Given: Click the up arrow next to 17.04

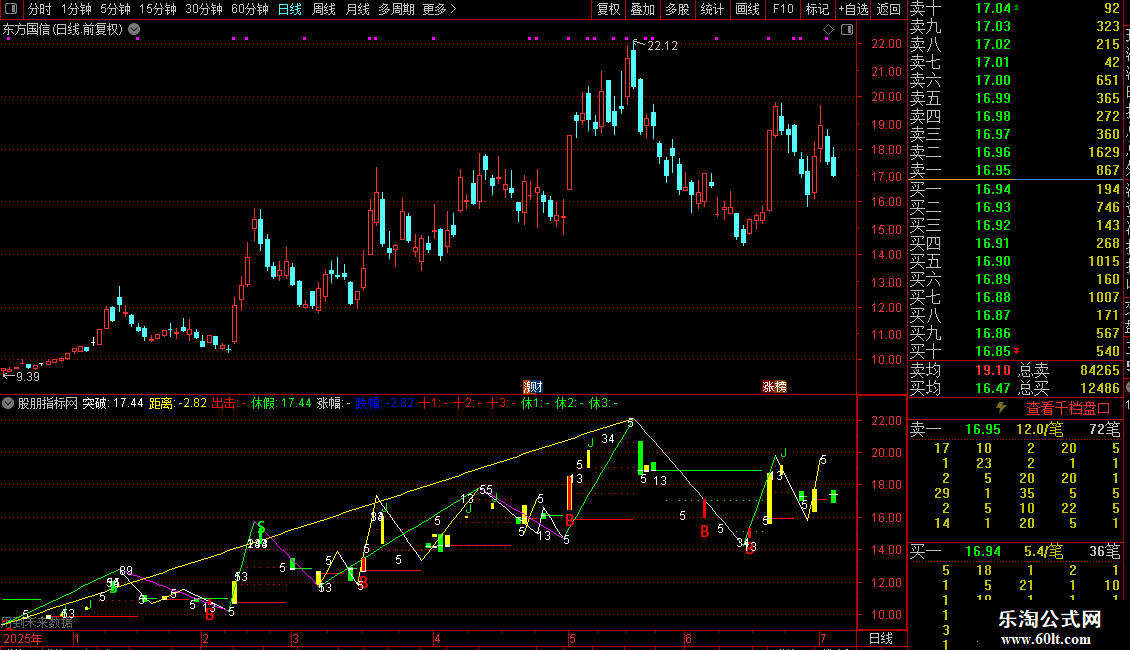Looking at the screenshot, I should (x=1016, y=7).
